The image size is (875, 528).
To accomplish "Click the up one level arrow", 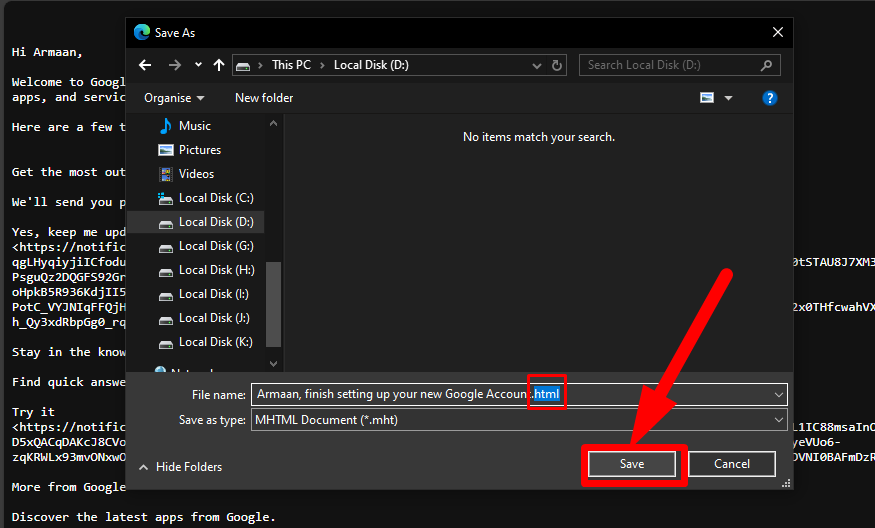I will coord(218,65).
